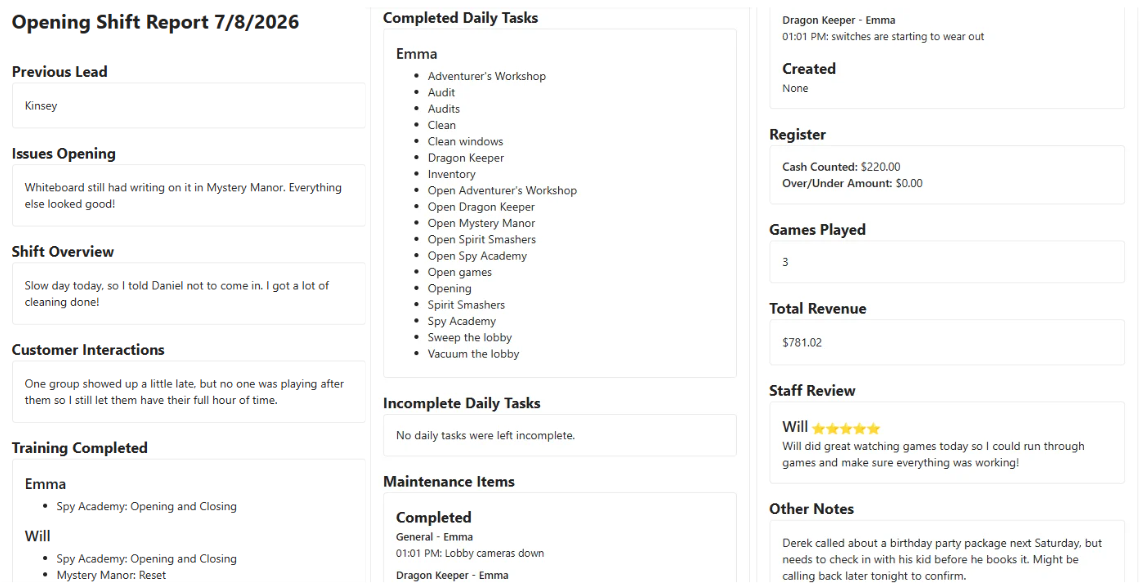Select the Open Spirit Smashers task
This screenshot has width=1142, height=586.
(481, 239)
